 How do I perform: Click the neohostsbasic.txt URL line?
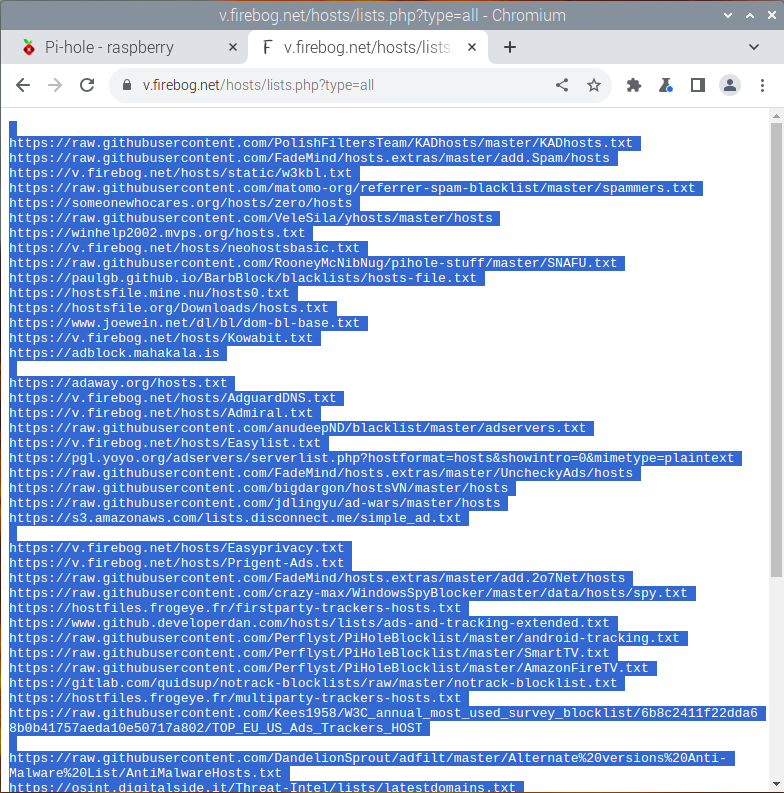click(184, 248)
